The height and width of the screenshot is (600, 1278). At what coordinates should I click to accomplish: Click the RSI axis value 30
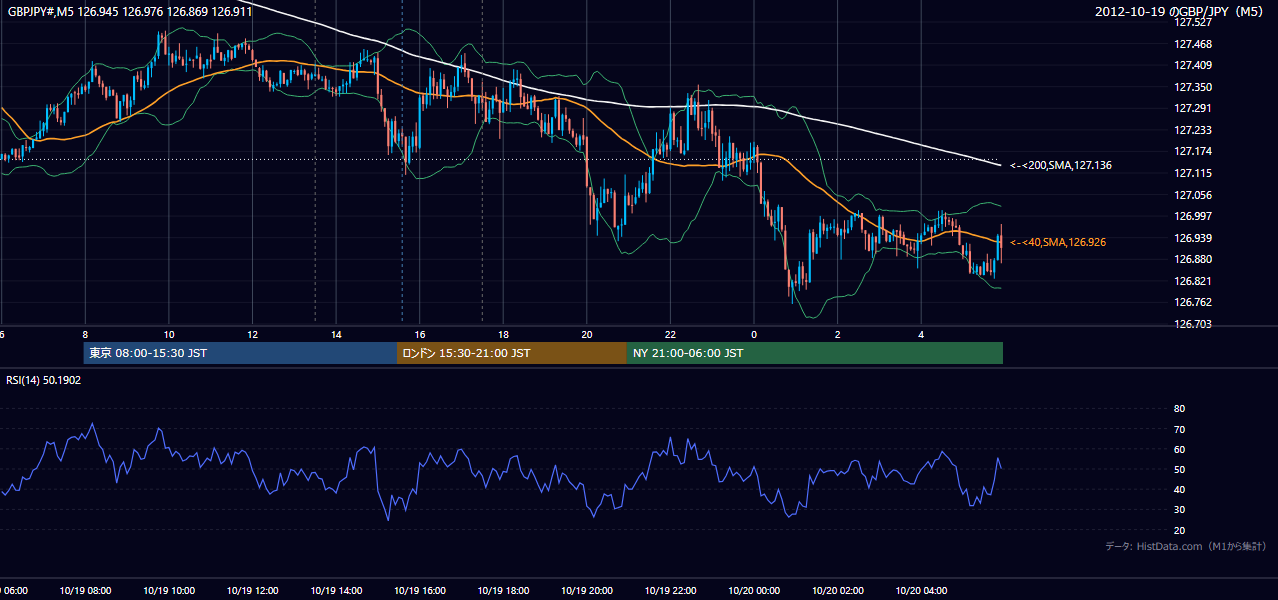point(1179,510)
